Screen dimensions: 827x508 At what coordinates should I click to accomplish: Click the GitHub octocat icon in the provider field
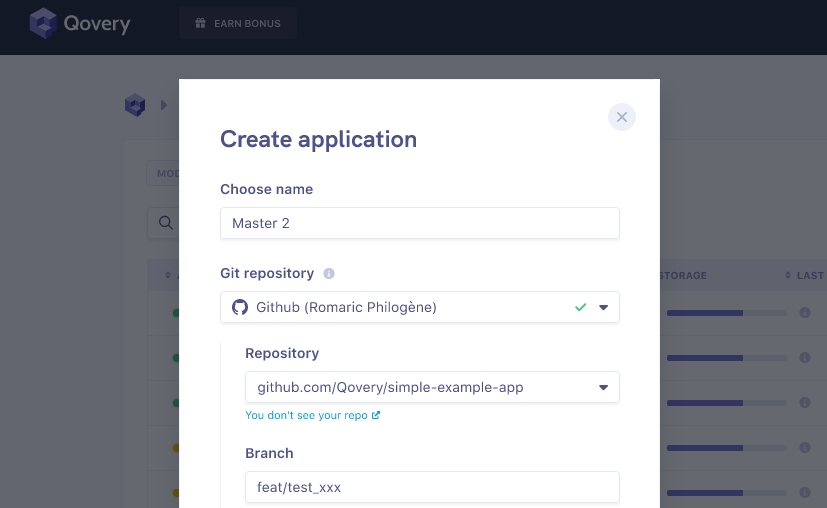point(240,307)
